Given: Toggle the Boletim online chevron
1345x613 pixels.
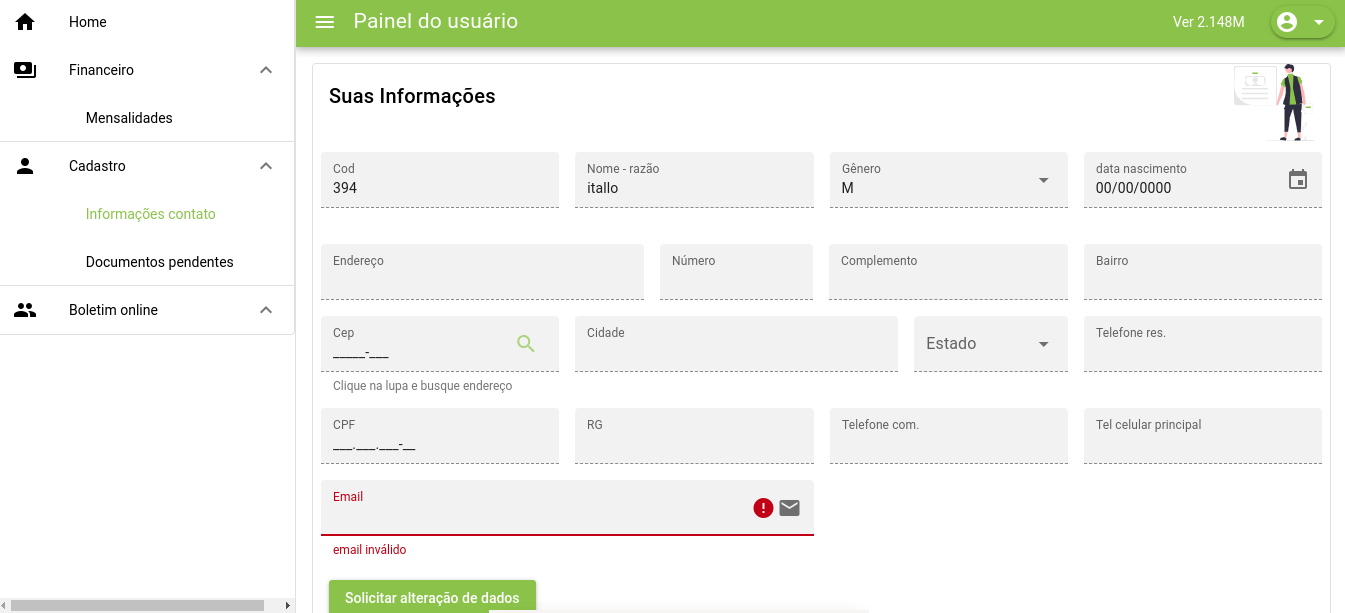Looking at the screenshot, I should coord(266,310).
